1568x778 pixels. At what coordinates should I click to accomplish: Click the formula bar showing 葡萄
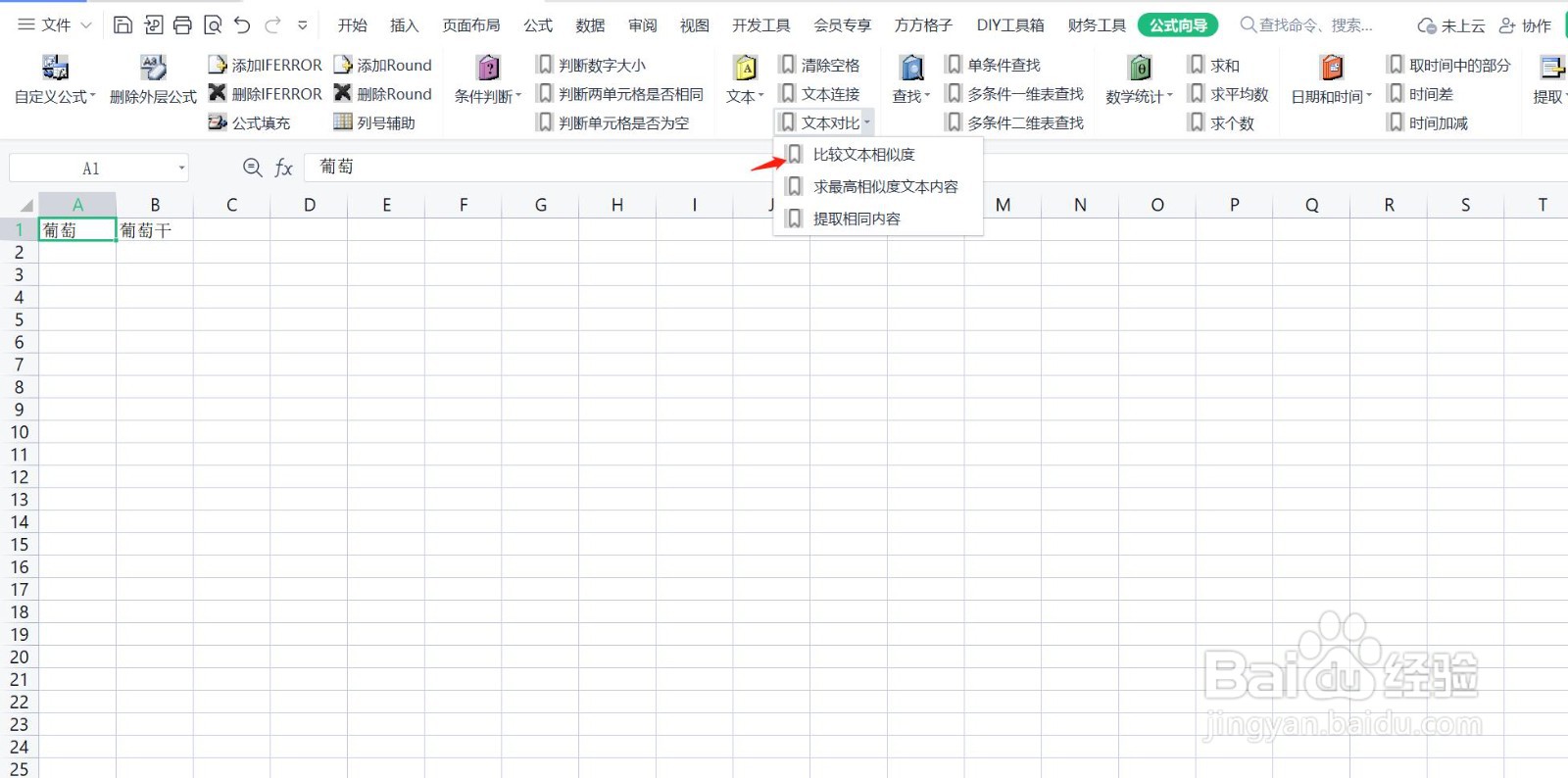[x=936, y=168]
